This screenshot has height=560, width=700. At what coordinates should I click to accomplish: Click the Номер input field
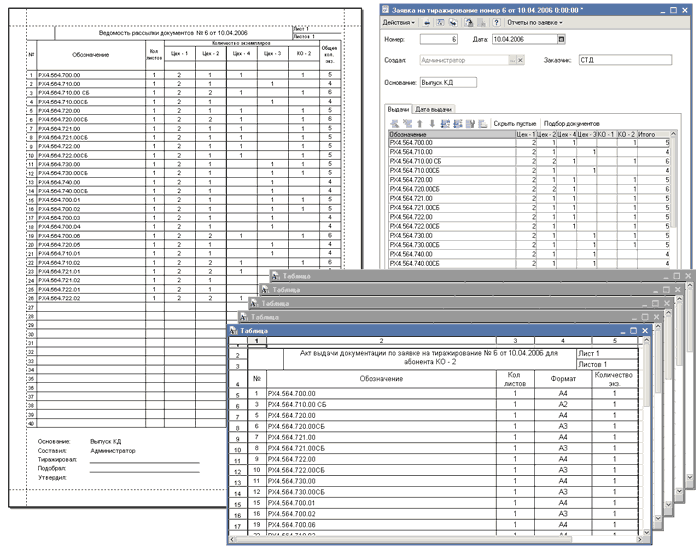[x=439, y=39]
